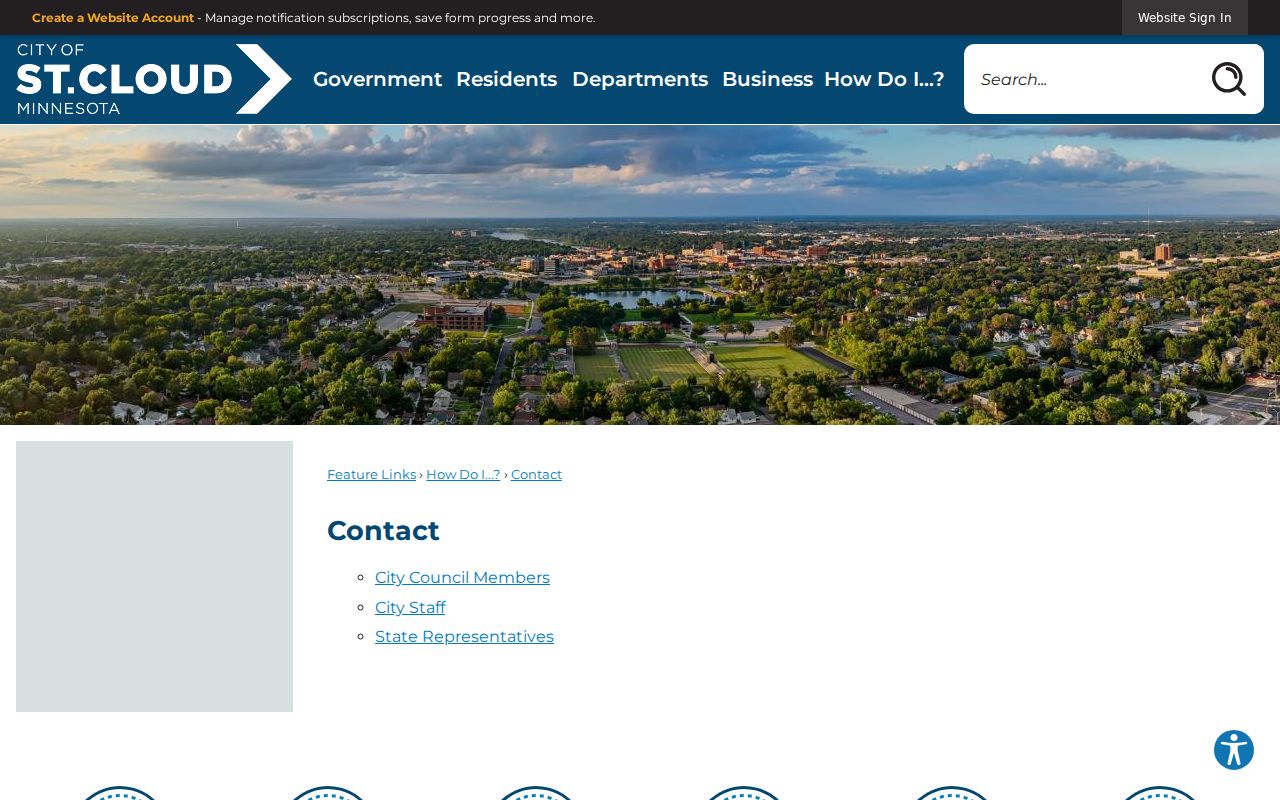This screenshot has width=1280, height=800.
Task: Click the Contact breadcrumb link
Action: pos(536,475)
